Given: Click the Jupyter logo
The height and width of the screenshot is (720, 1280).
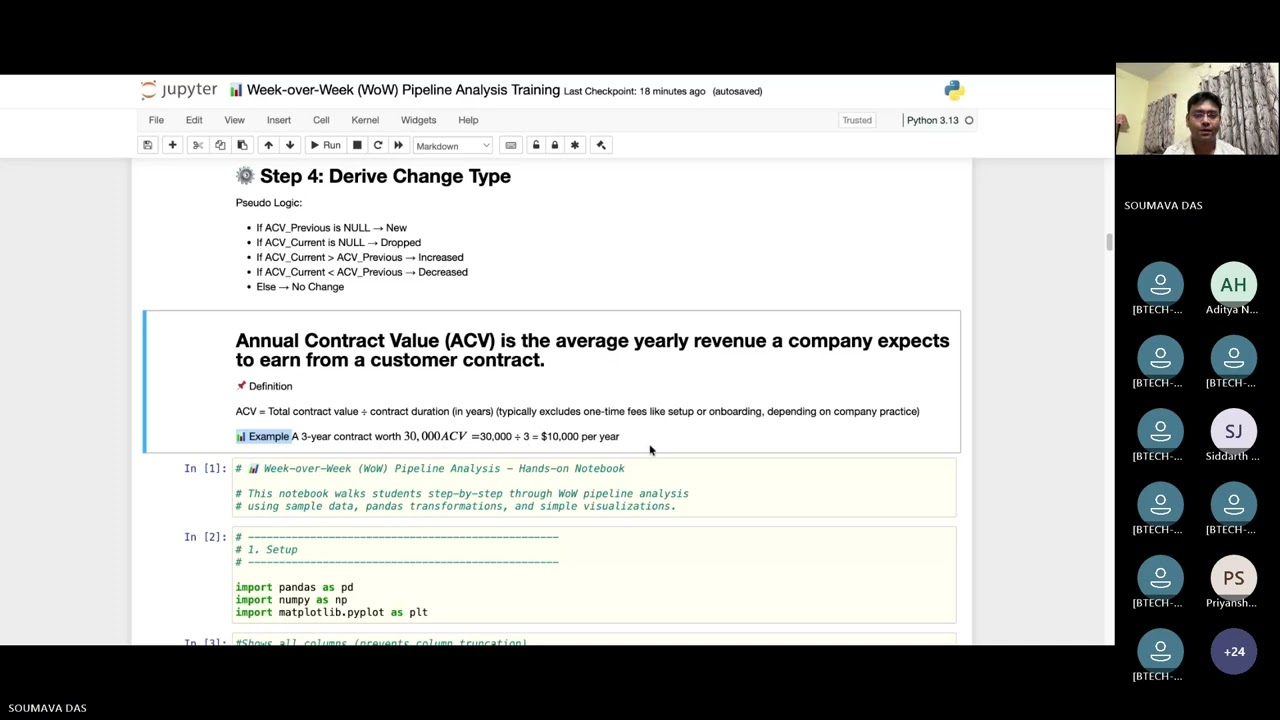Looking at the screenshot, I should [179, 90].
